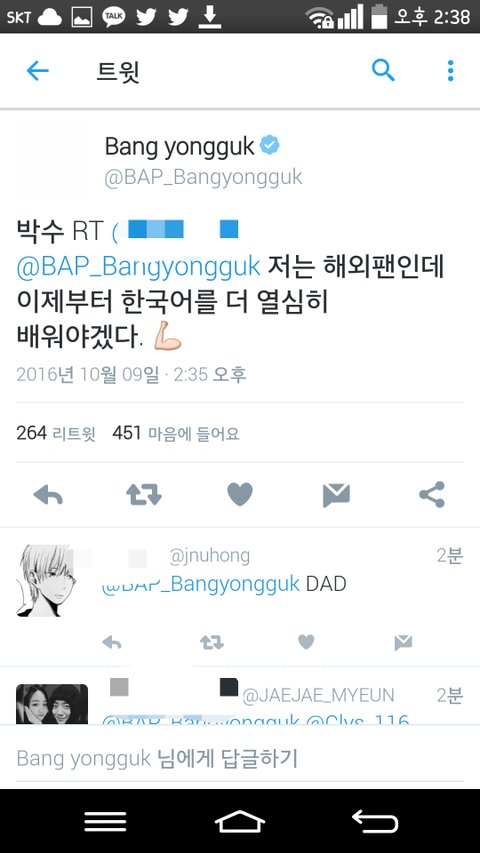View the 264 리트윗 list
This screenshot has height=853, width=480.
tap(56, 434)
